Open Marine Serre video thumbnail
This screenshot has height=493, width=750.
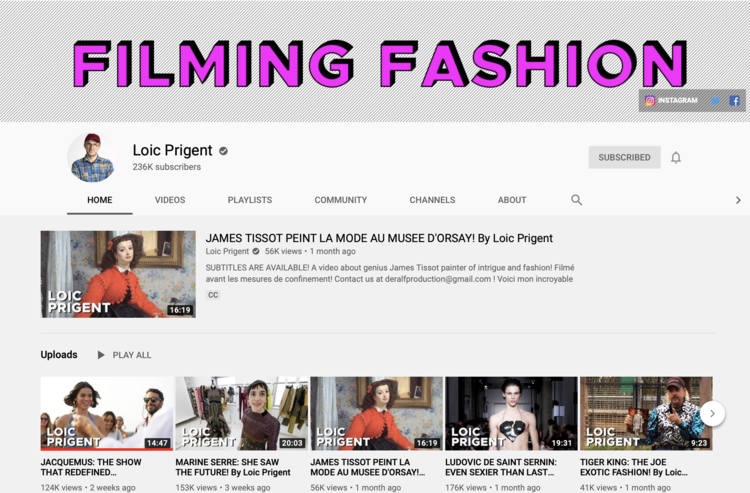242,414
